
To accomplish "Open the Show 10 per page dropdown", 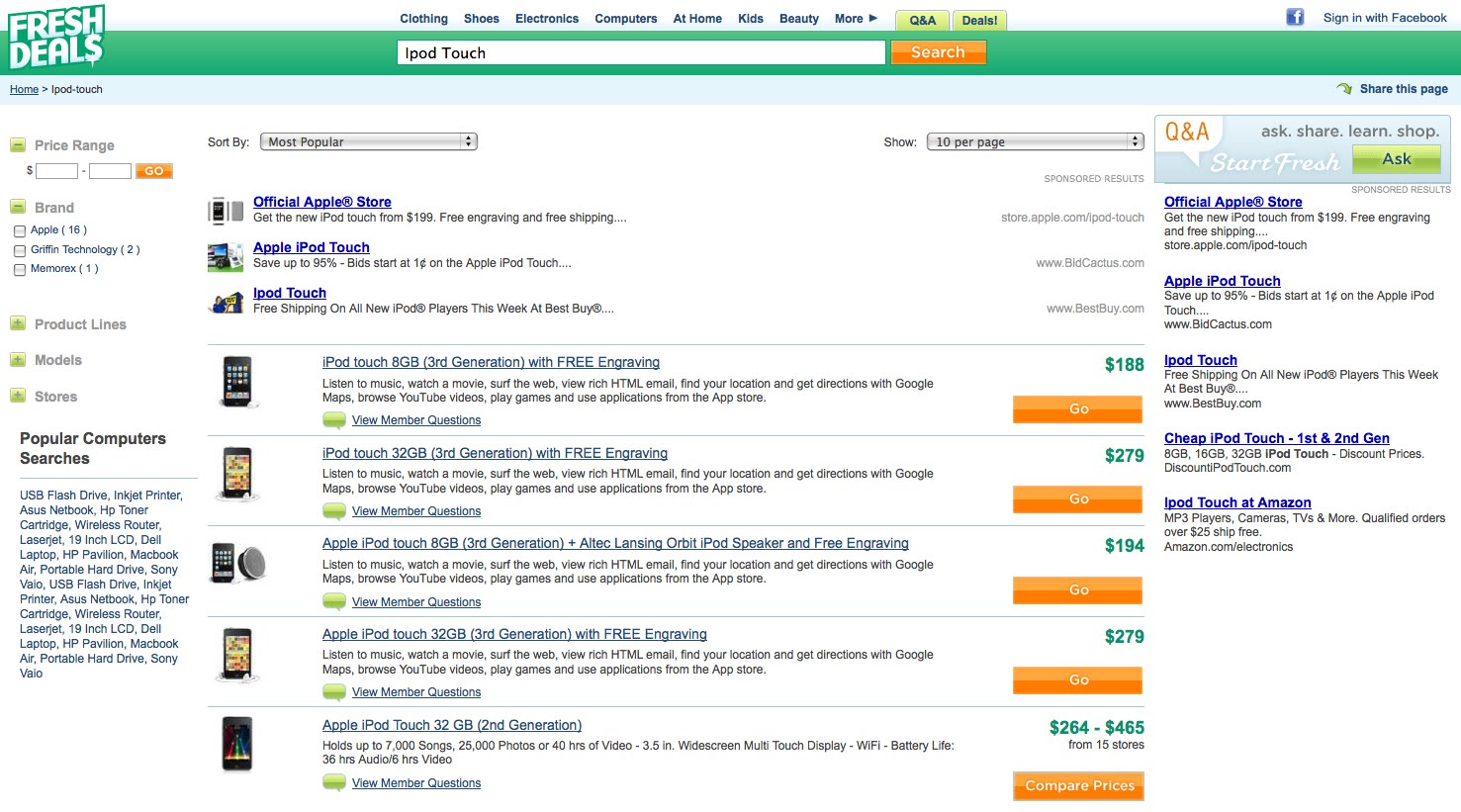I will tap(1036, 142).
